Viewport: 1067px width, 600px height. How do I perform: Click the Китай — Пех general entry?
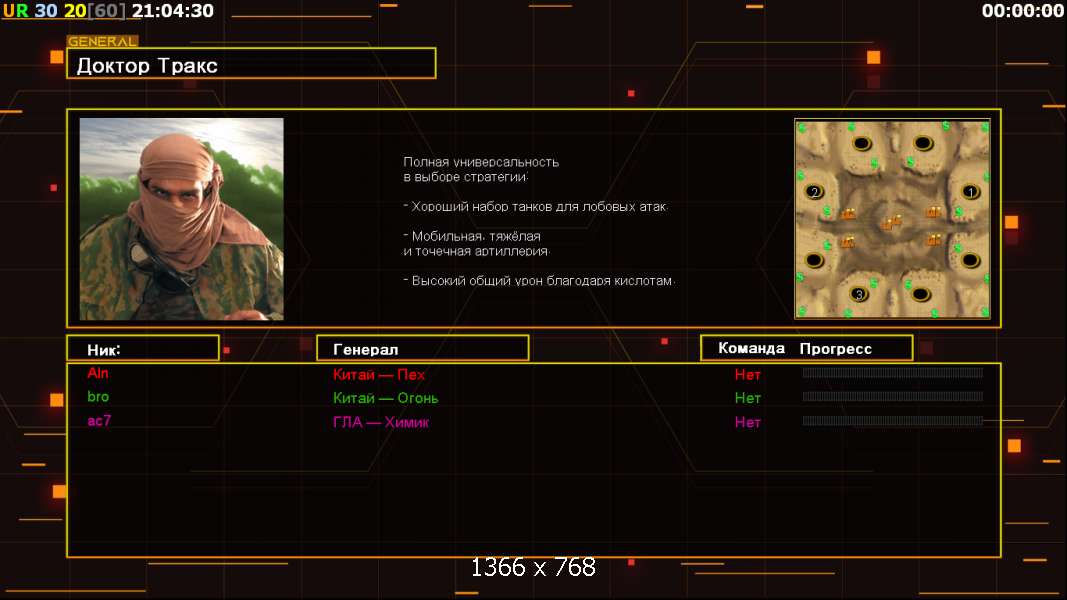point(379,374)
